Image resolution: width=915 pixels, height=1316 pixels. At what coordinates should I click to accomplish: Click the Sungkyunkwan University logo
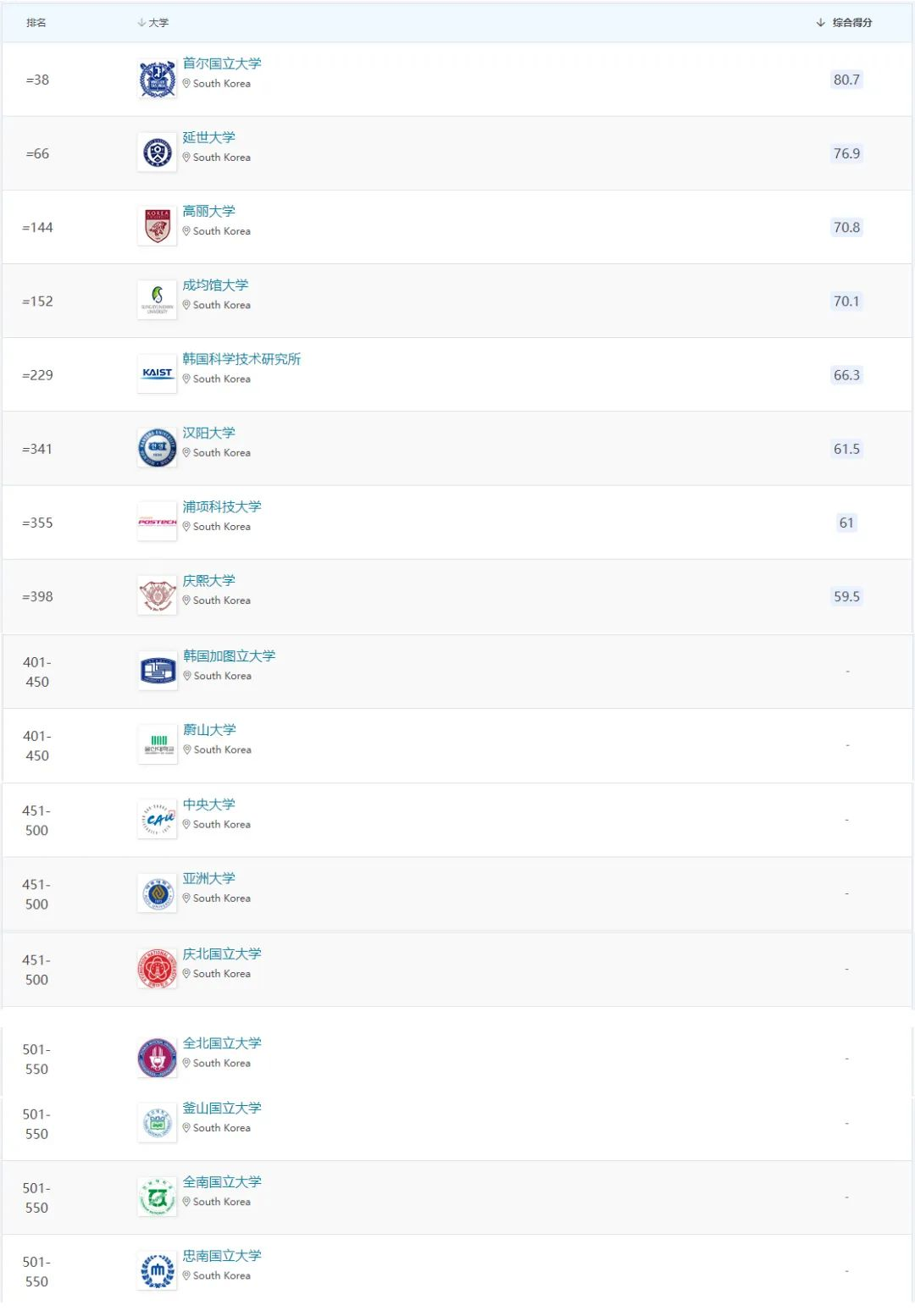(157, 301)
